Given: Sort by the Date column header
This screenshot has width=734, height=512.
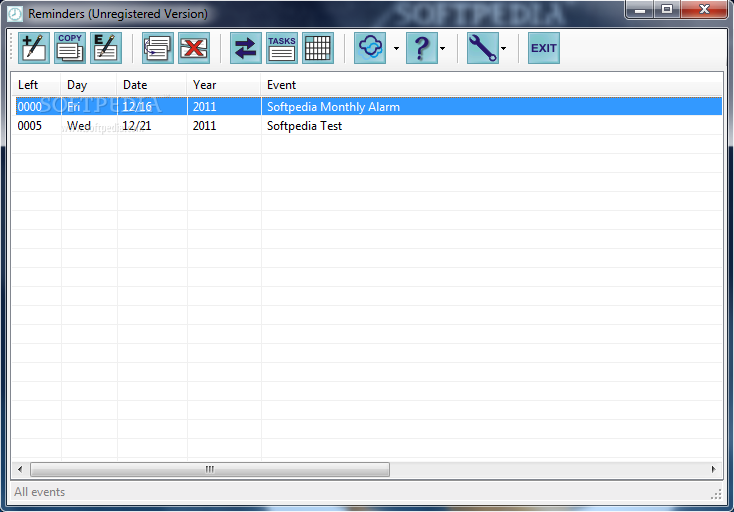Looking at the screenshot, I should (x=152, y=85).
